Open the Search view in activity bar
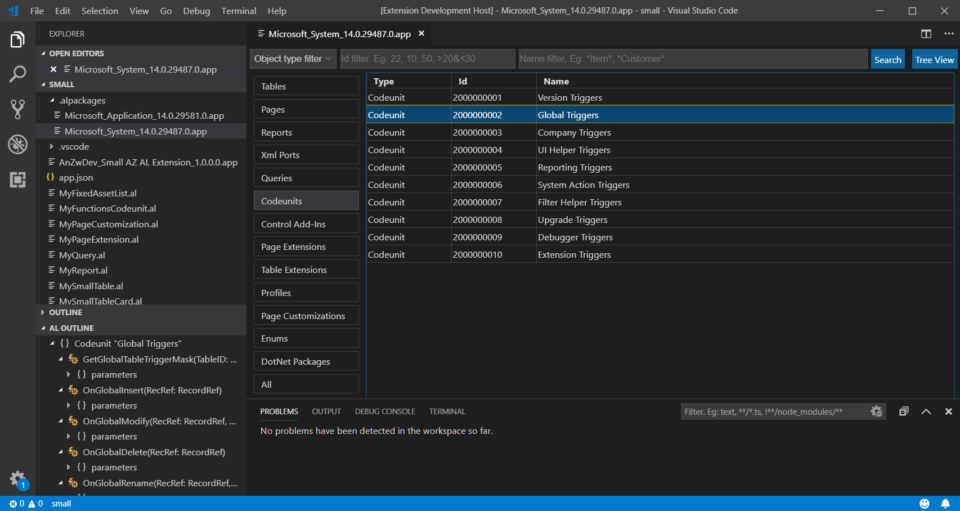The width and height of the screenshot is (960, 511). click(x=17, y=75)
